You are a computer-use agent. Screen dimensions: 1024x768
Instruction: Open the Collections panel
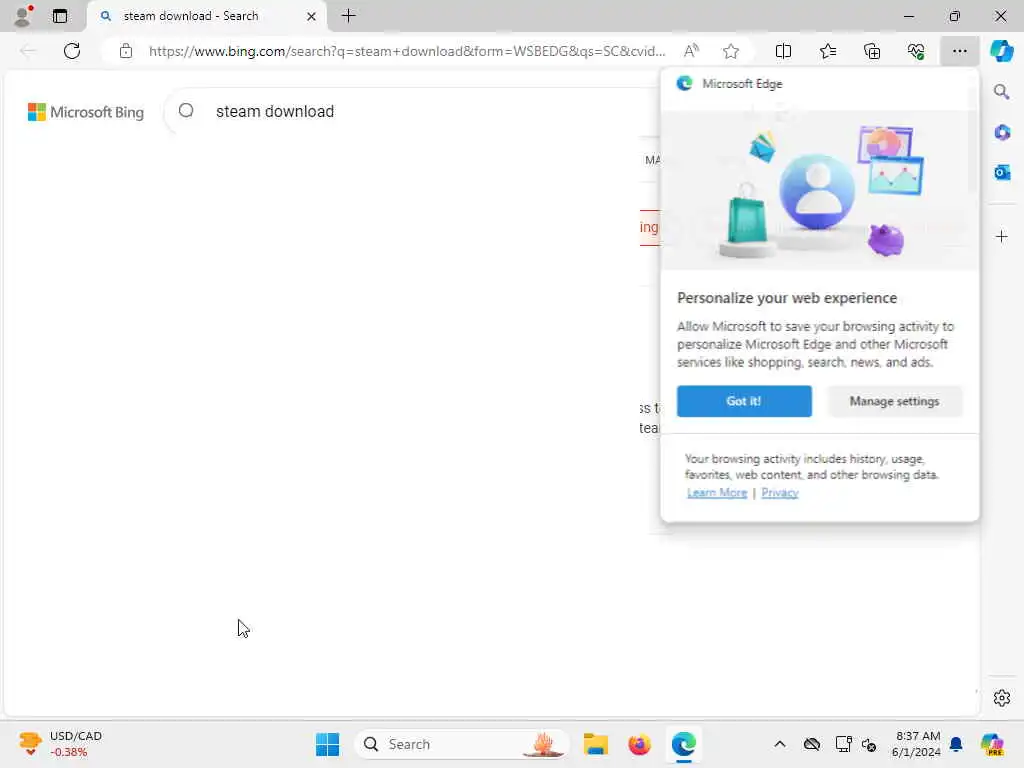872,51
